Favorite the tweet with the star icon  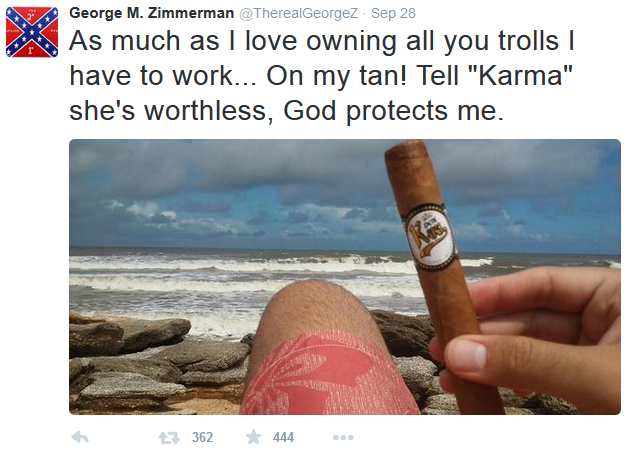(254, 437)
